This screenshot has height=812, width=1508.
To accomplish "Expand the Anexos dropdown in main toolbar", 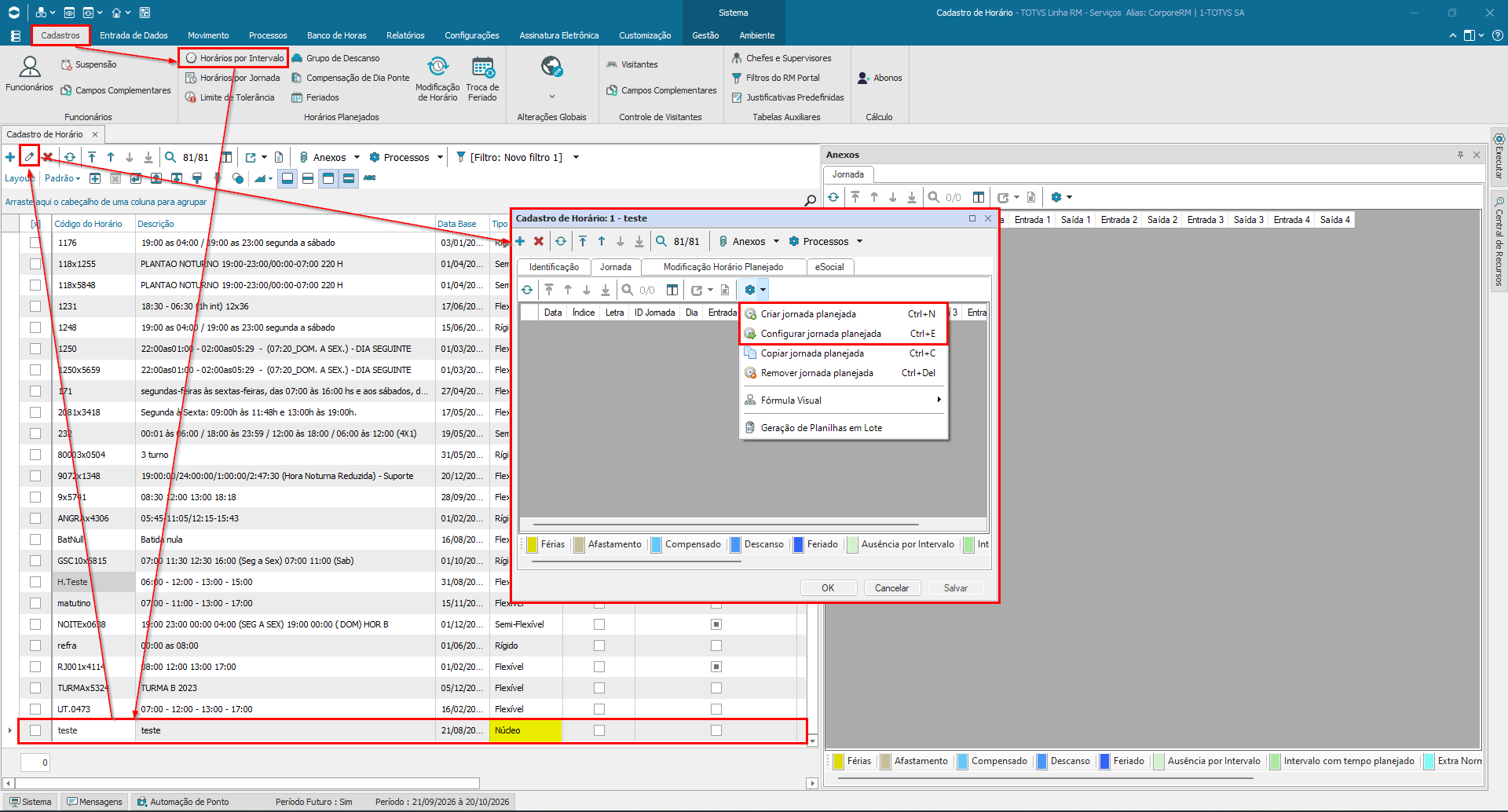I will click(x=357, y=157).
